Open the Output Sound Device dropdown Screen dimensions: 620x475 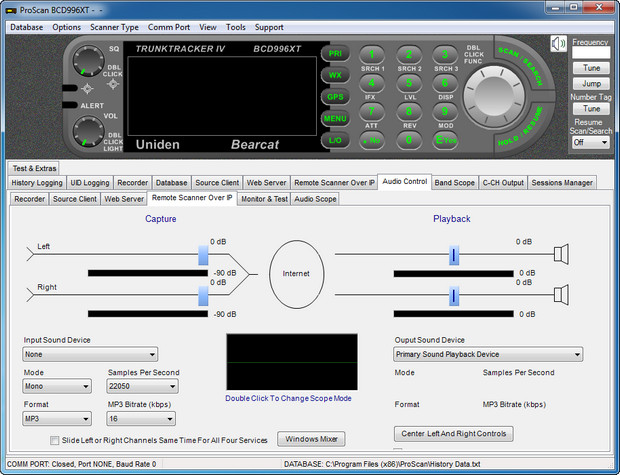coord(488,354)
